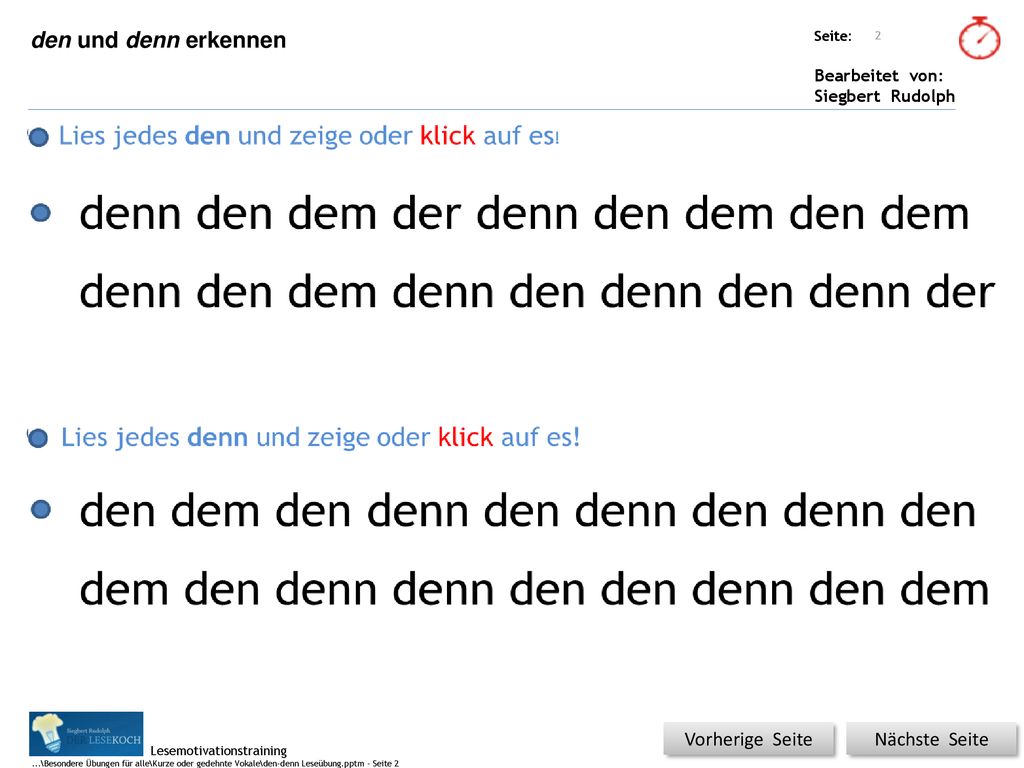
Task: Click the bullet beside the first word row
Action: pyautogui.click(x=40, y=212)
